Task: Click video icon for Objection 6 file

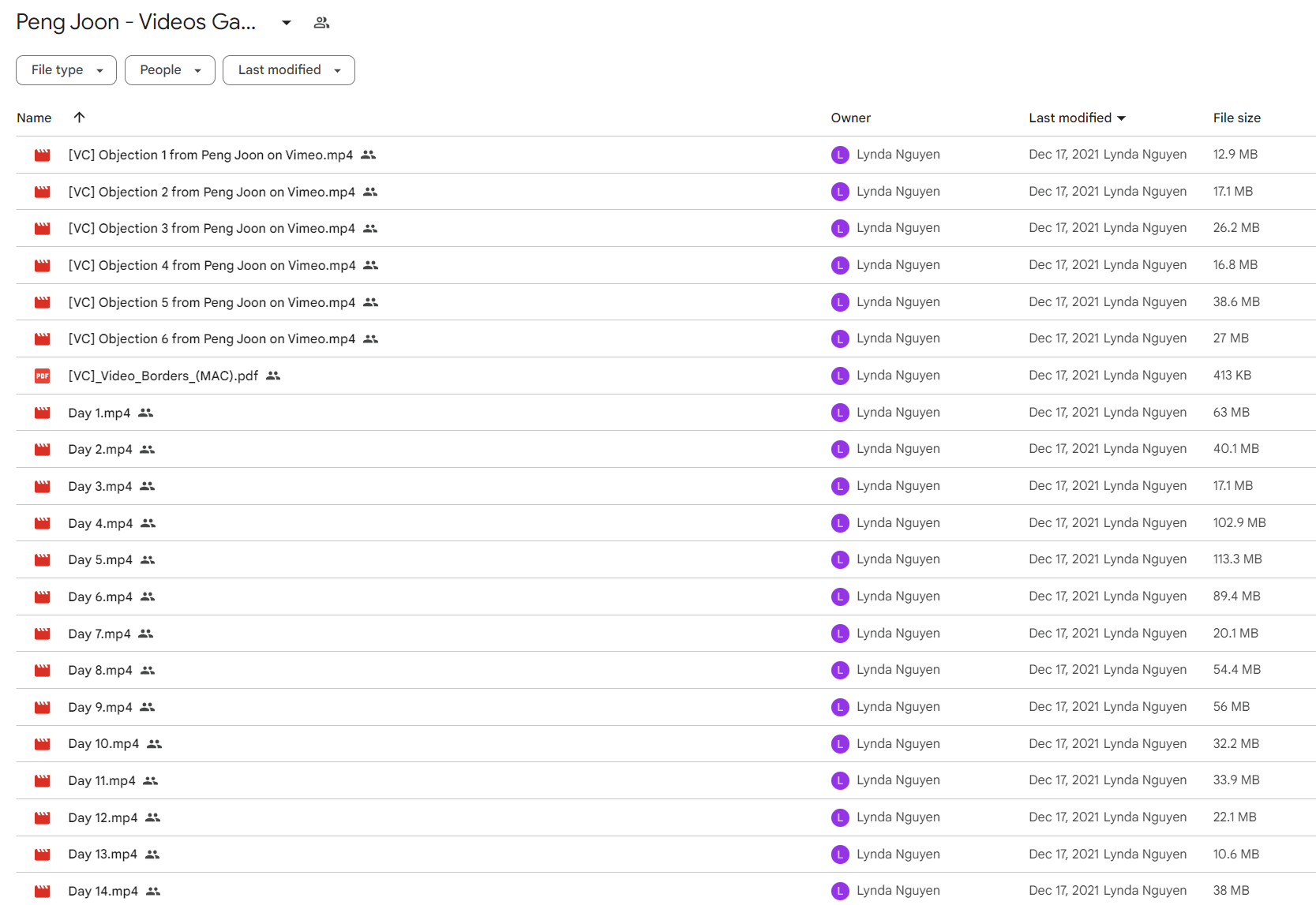Action: pyautogui.click(x=43, y=338)
